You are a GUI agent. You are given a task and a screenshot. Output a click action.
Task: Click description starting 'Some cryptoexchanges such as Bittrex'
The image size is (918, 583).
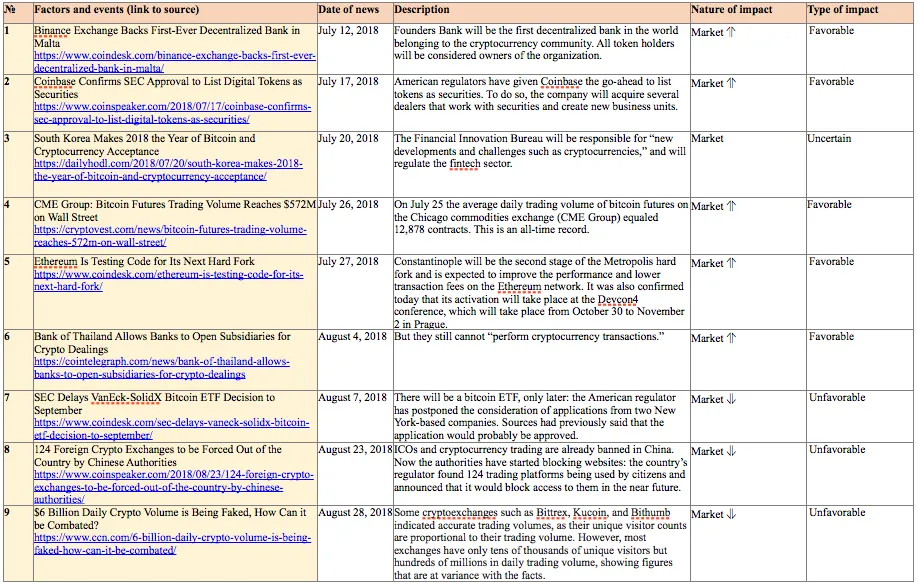point(540,544)
